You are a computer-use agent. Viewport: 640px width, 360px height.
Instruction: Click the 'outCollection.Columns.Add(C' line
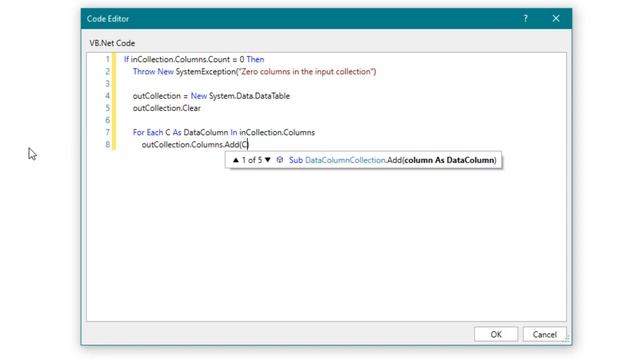[x=195, y=144]
